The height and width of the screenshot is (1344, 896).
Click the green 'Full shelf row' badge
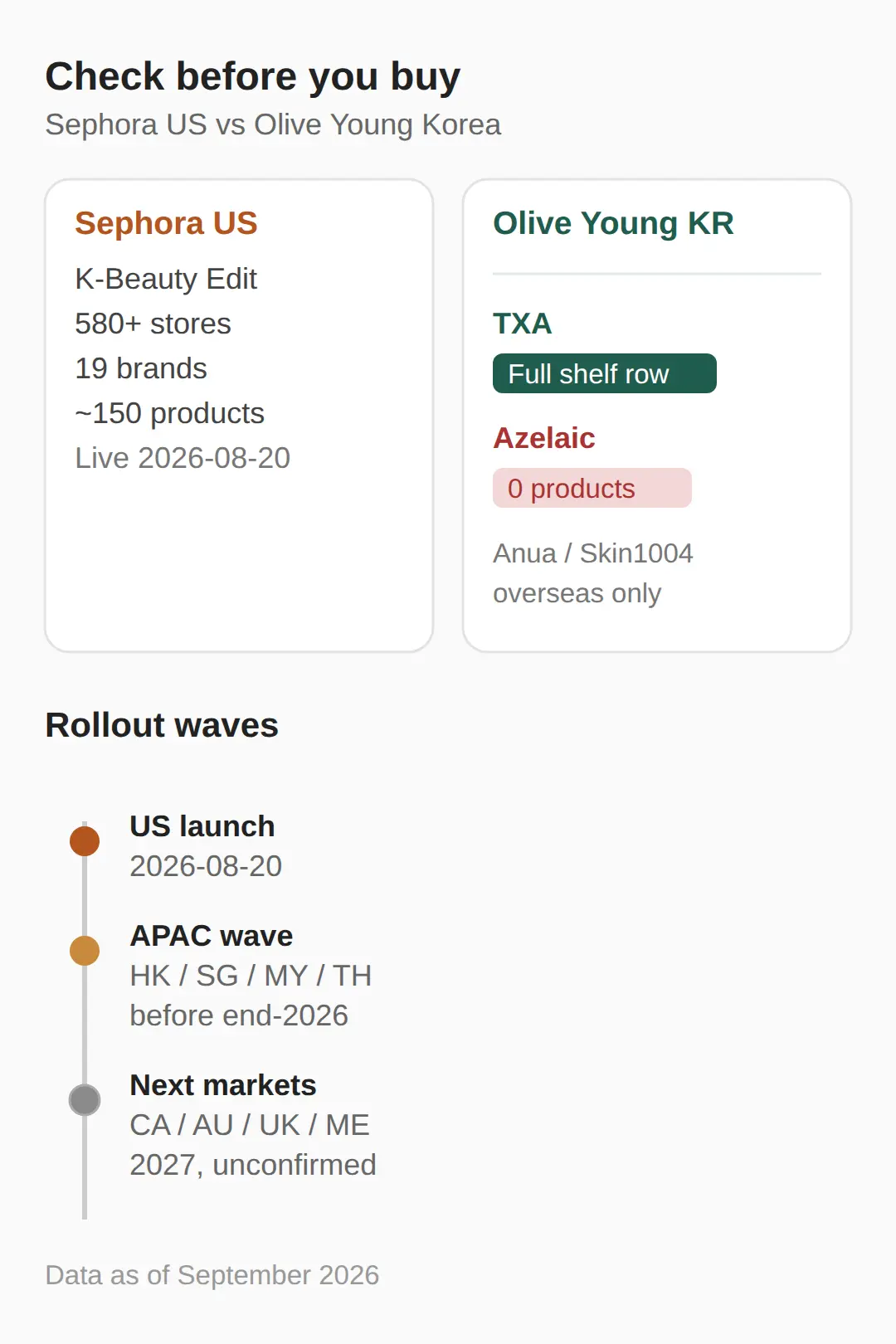[604, 373]
